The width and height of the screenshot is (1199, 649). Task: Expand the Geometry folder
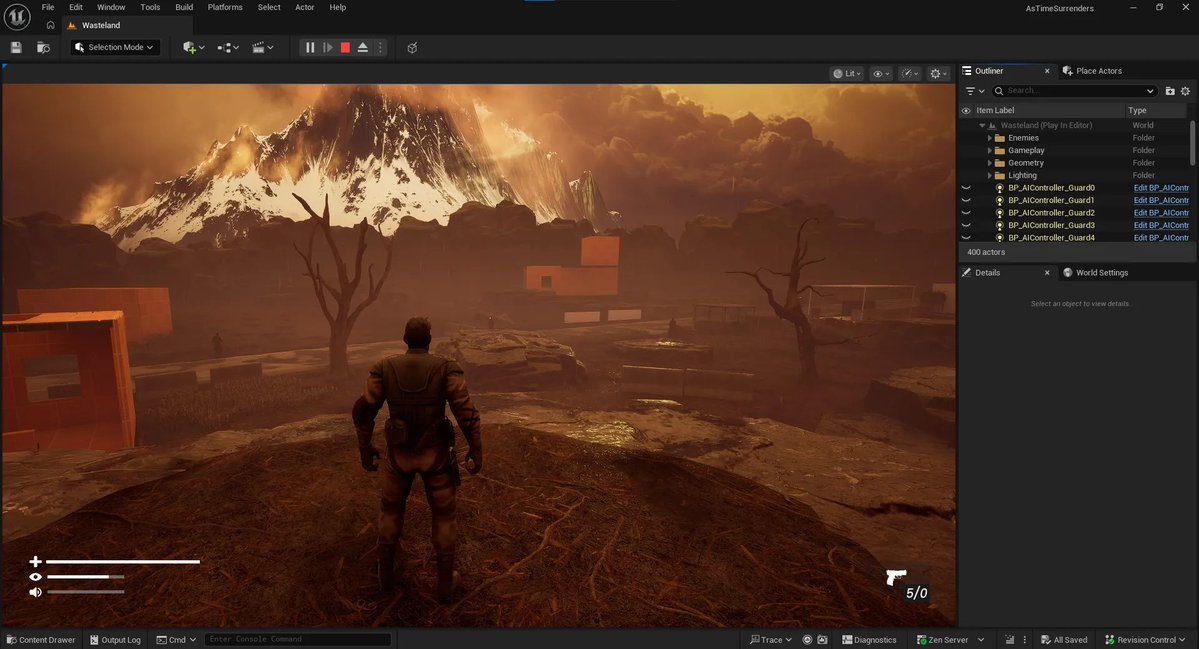coord(989,163)
